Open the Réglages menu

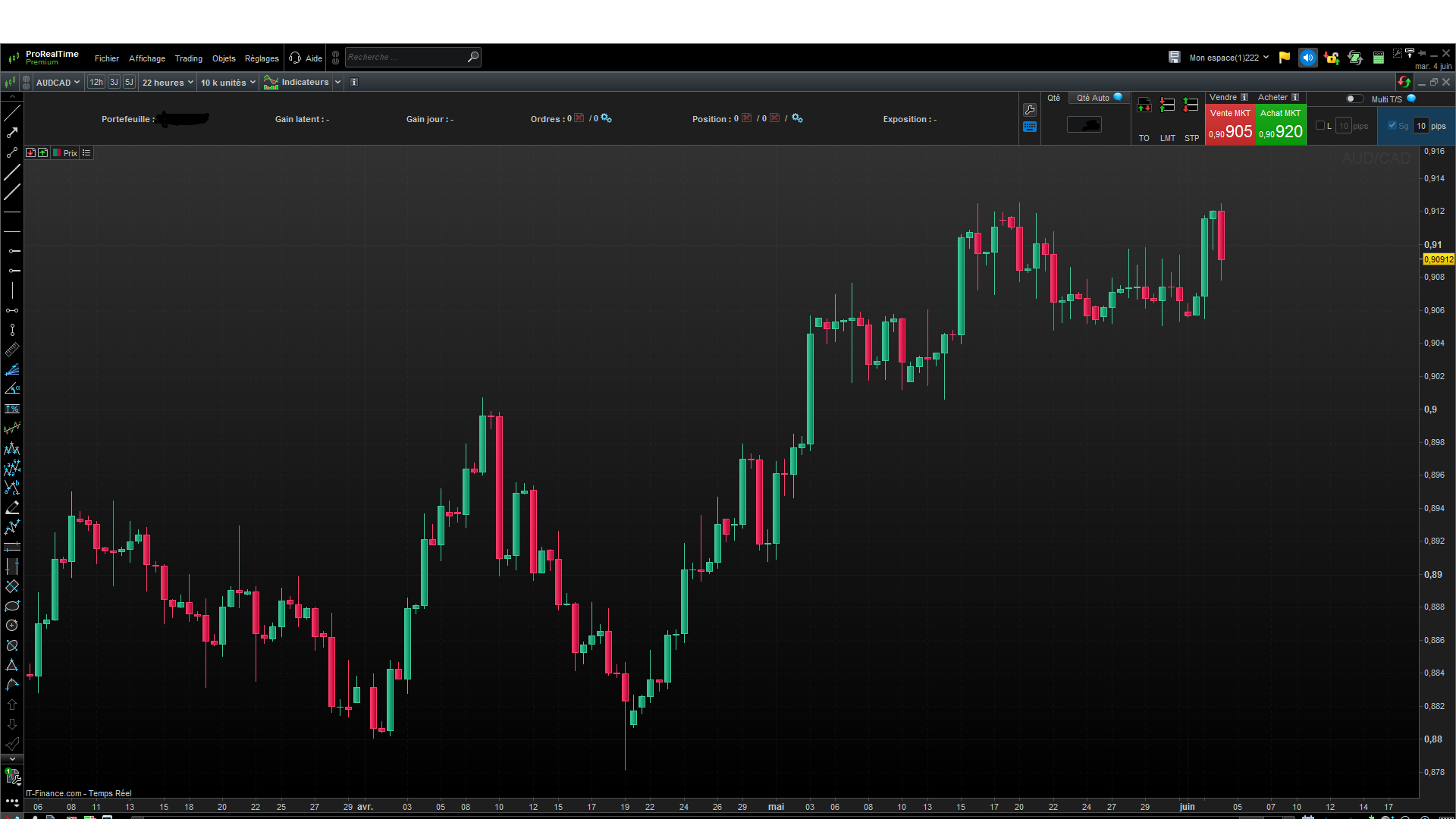(x=261, y=58)
